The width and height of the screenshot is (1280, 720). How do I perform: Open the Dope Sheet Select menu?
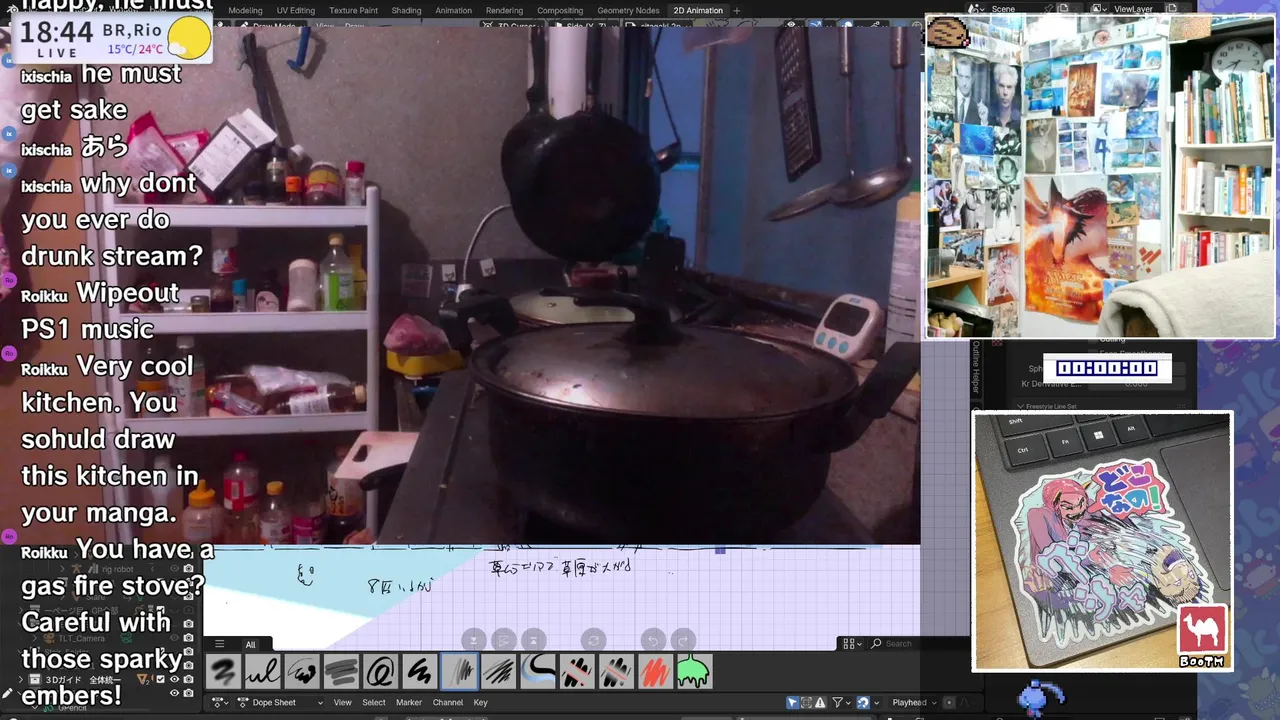(x=374, y=702)
